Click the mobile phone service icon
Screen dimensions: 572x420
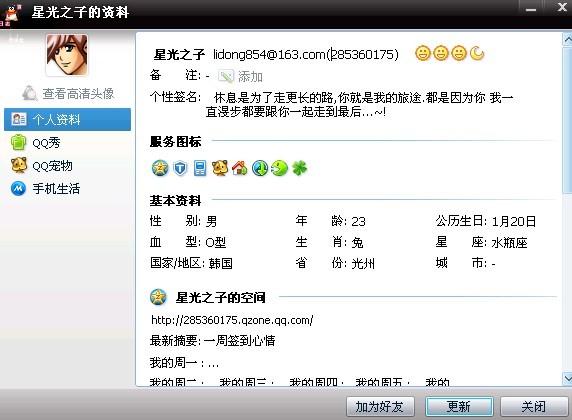200,168
